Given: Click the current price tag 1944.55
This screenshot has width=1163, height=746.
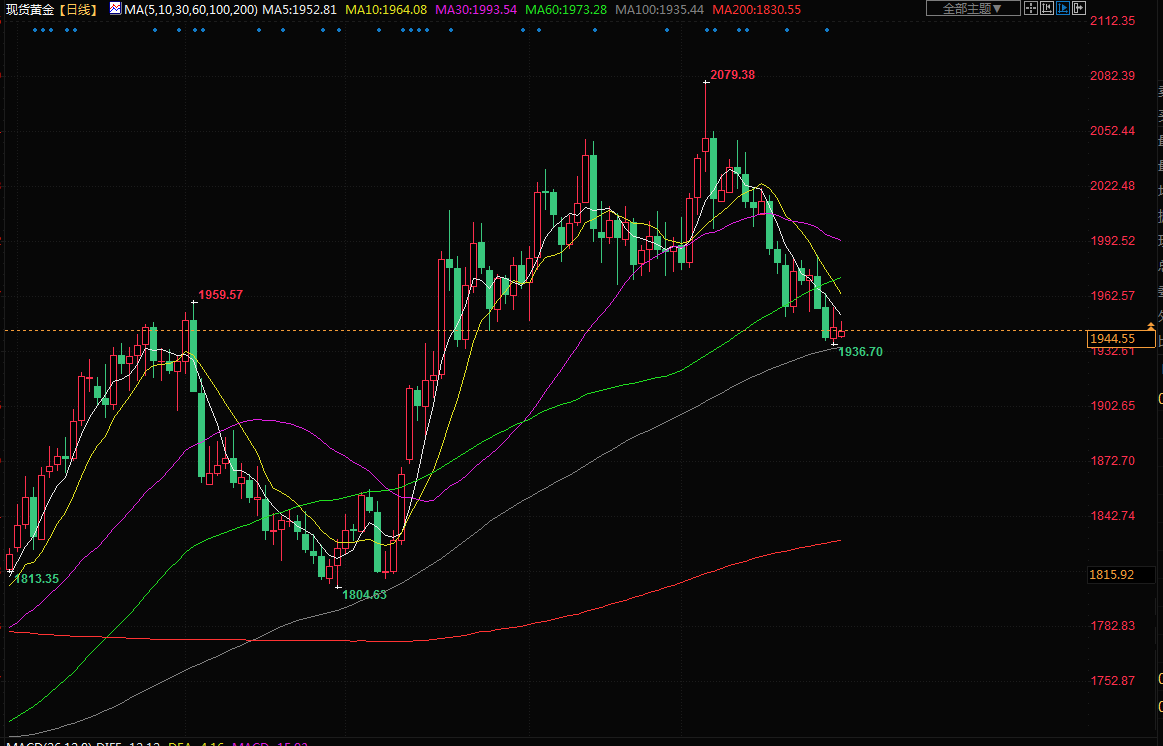Looking at the screenshot, I should click(1112, 339).
